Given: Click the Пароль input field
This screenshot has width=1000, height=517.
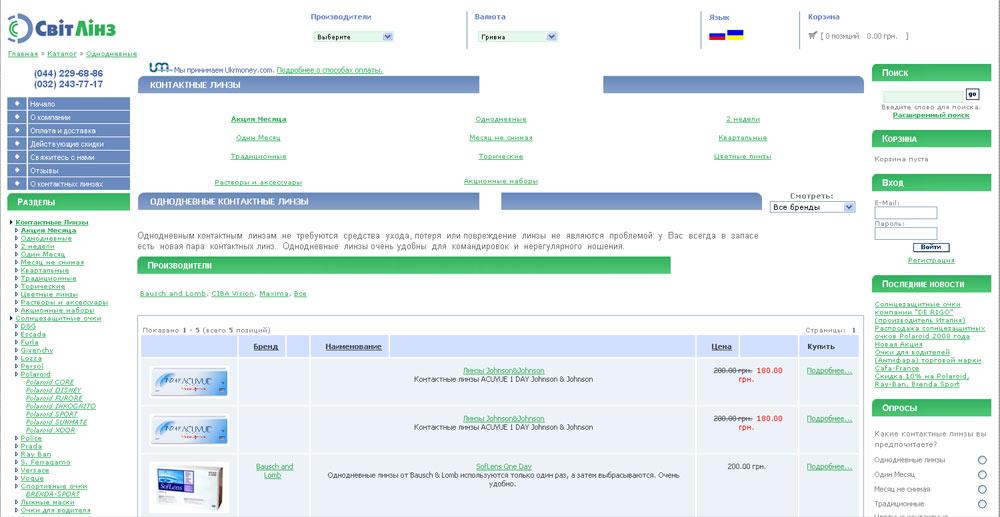Looking at the screenshot, I should [906, 233].
